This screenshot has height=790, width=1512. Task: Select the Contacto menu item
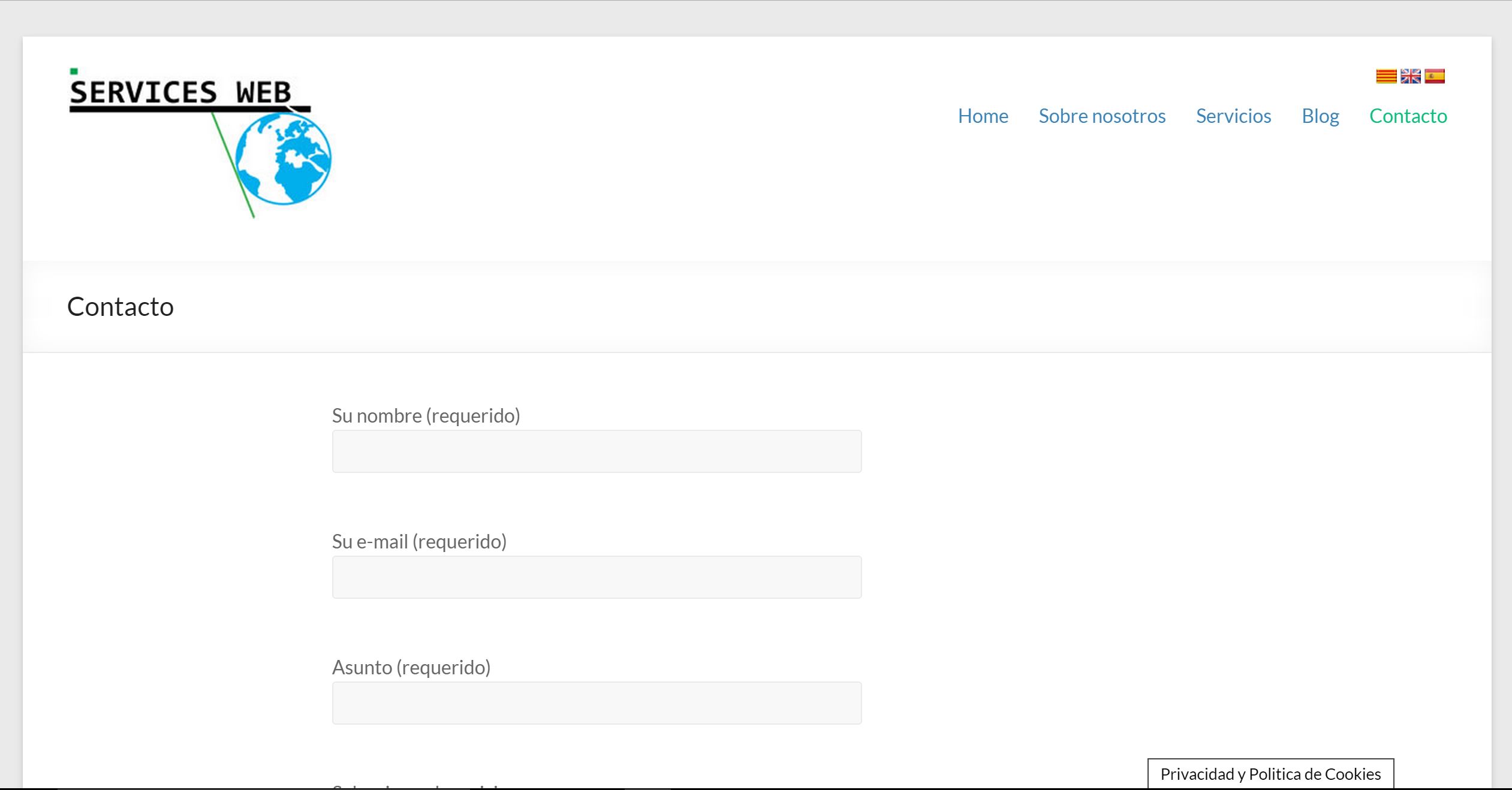pyautogui.click(x=1408, y=116)
